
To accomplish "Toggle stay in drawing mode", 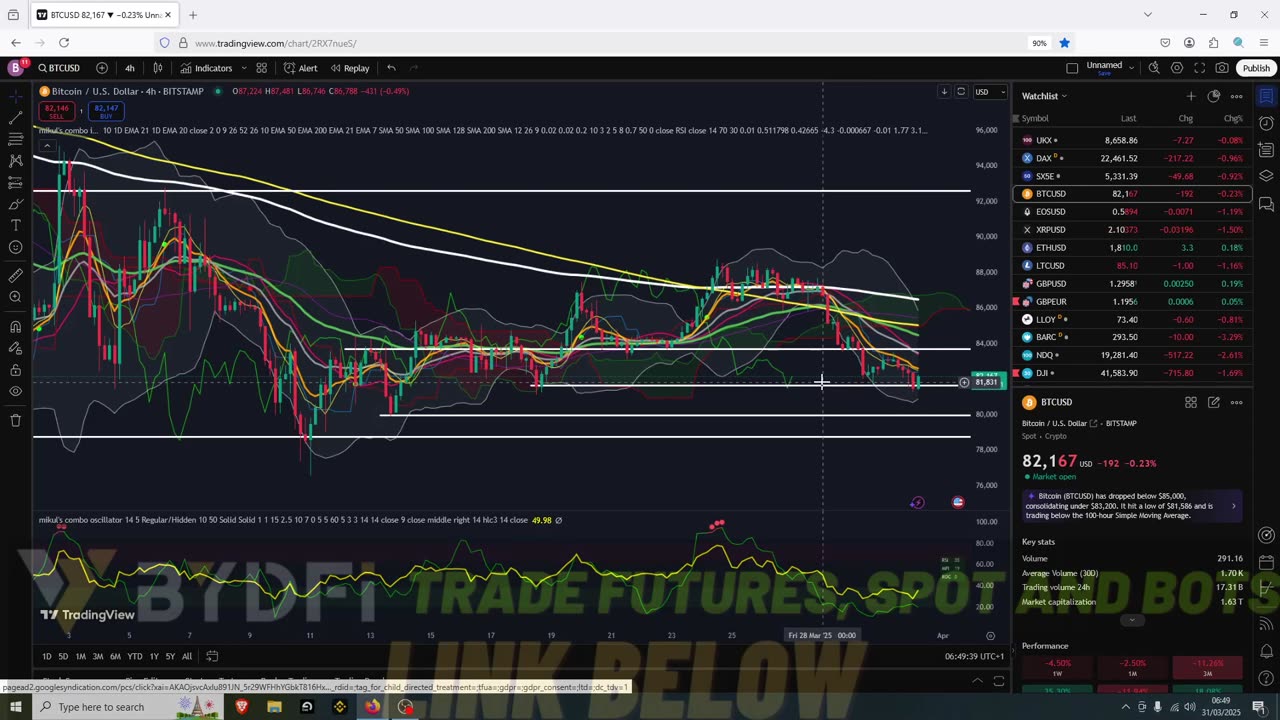I will pyautogui.click(x=15, y=348).
